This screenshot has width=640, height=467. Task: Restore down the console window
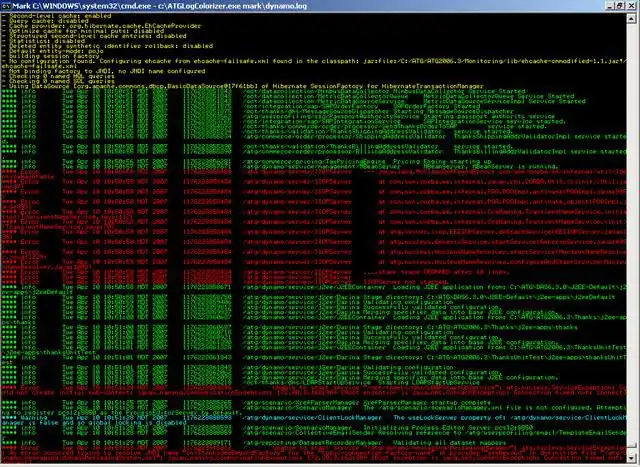[x=620, y=6]
